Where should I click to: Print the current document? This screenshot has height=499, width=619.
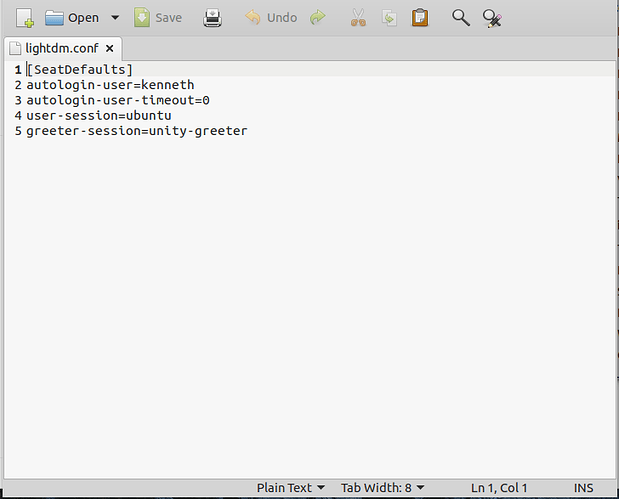pyautogui.click(x=213, y=17)
